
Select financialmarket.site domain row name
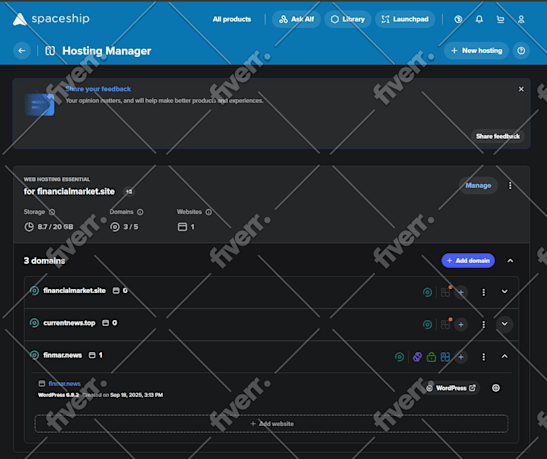coord(74,291)
